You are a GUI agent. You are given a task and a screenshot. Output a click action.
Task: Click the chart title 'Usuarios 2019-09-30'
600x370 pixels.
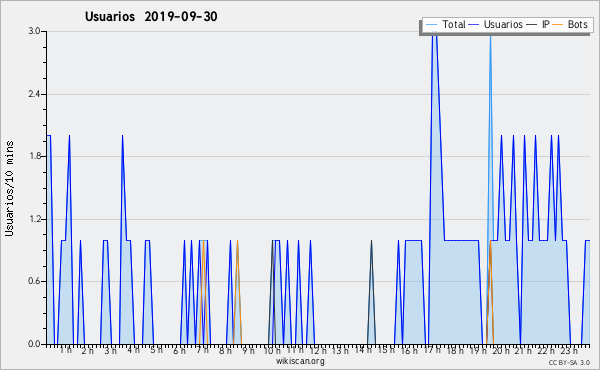(x=151, y=16)
